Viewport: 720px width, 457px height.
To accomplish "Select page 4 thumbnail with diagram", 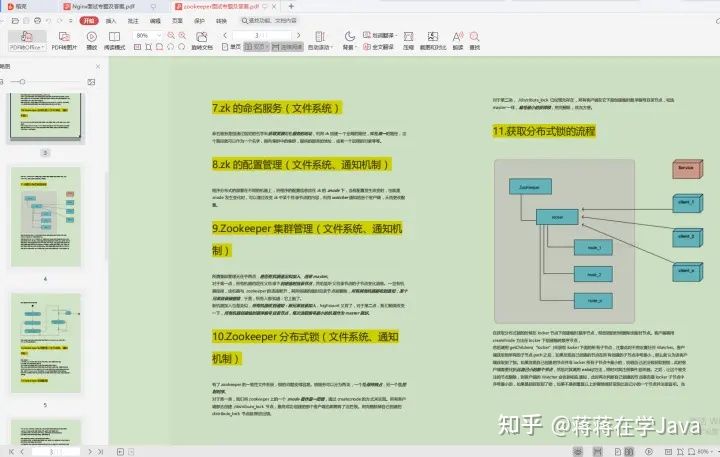I will [x=46, y=217].
